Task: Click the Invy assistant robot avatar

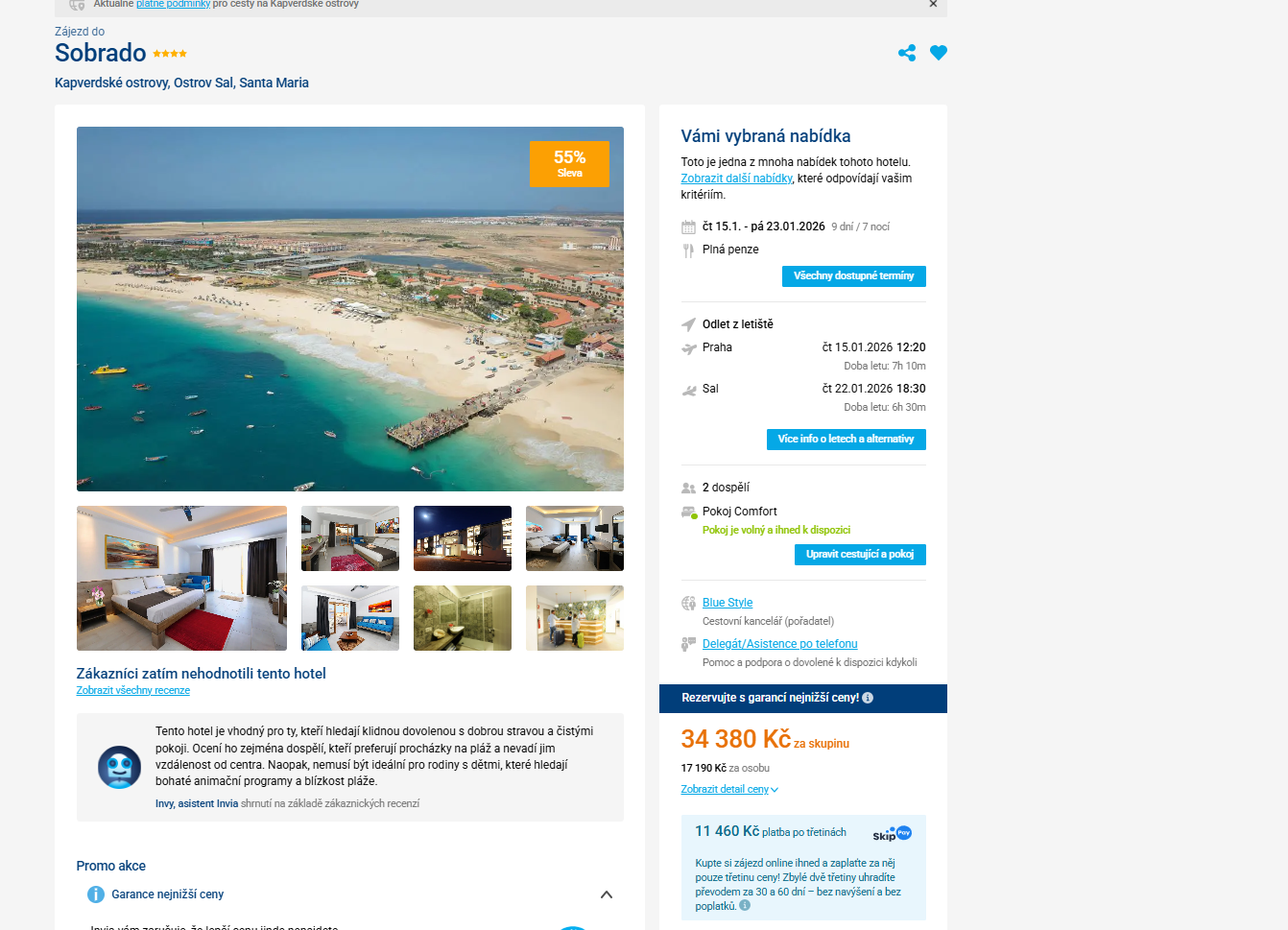Action: click(119, 767)
